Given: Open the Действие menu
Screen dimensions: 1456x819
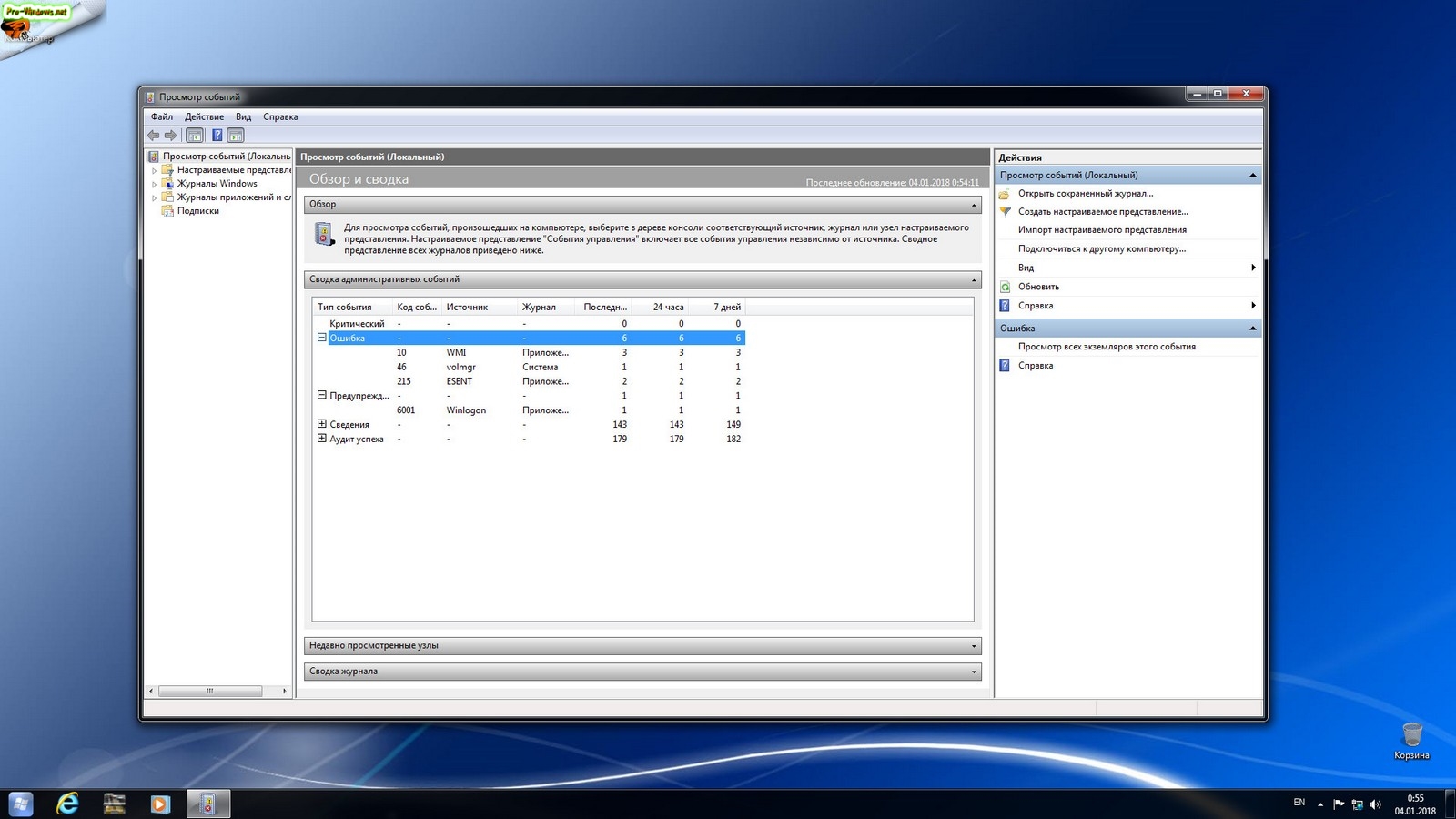Looking at the screenshot, I should [204, 116].
